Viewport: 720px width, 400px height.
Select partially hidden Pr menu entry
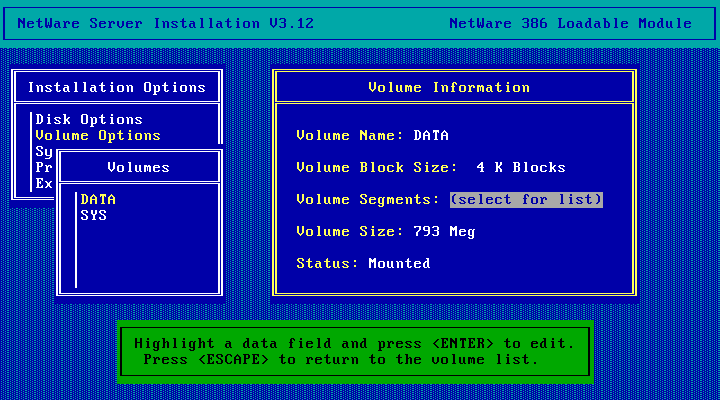click(x=44, y=168)
